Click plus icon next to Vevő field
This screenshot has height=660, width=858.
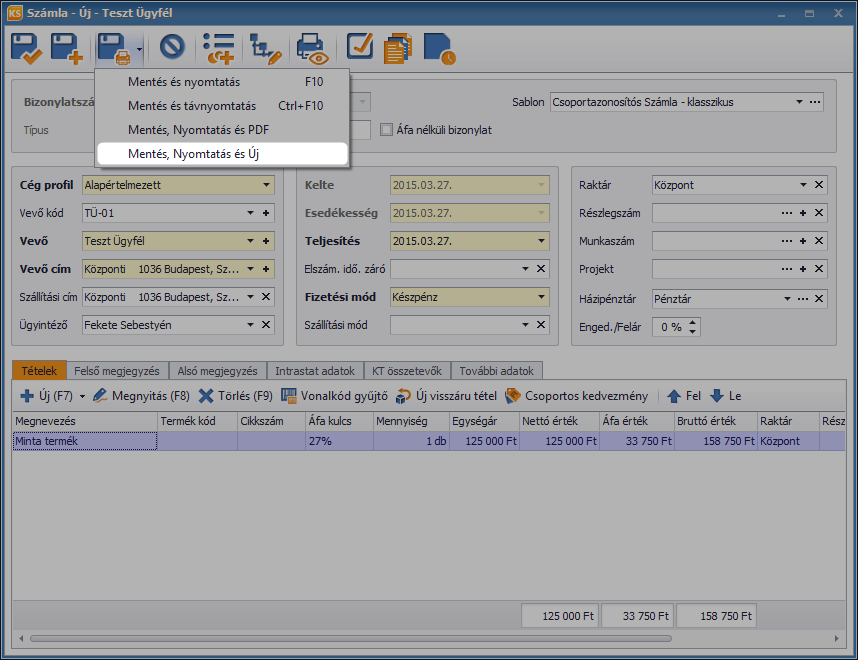click(266, 241)
